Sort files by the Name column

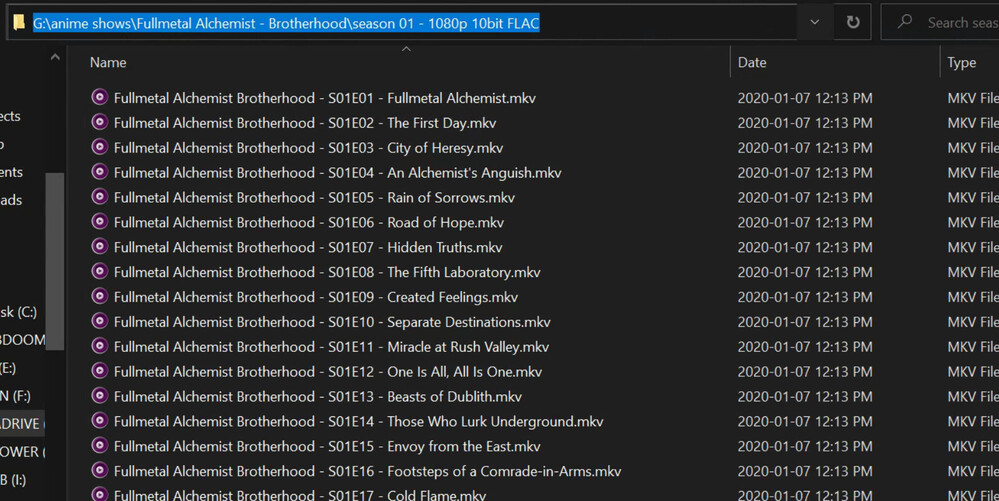[x=108, y=62]
